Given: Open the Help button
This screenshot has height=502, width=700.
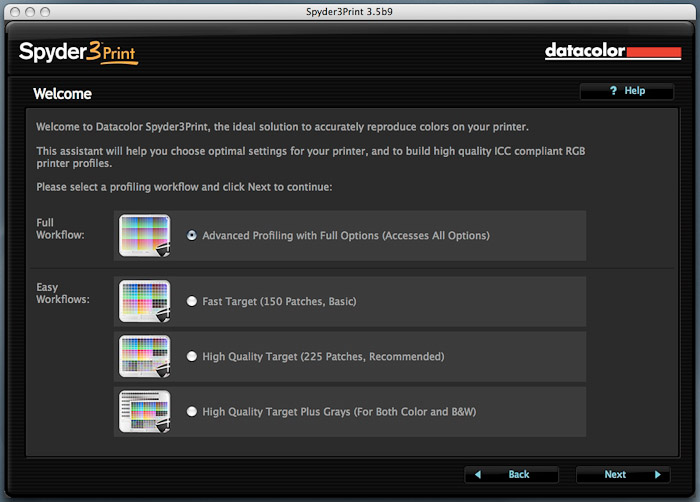Looking at the screenshot, I should pos(626,91).
